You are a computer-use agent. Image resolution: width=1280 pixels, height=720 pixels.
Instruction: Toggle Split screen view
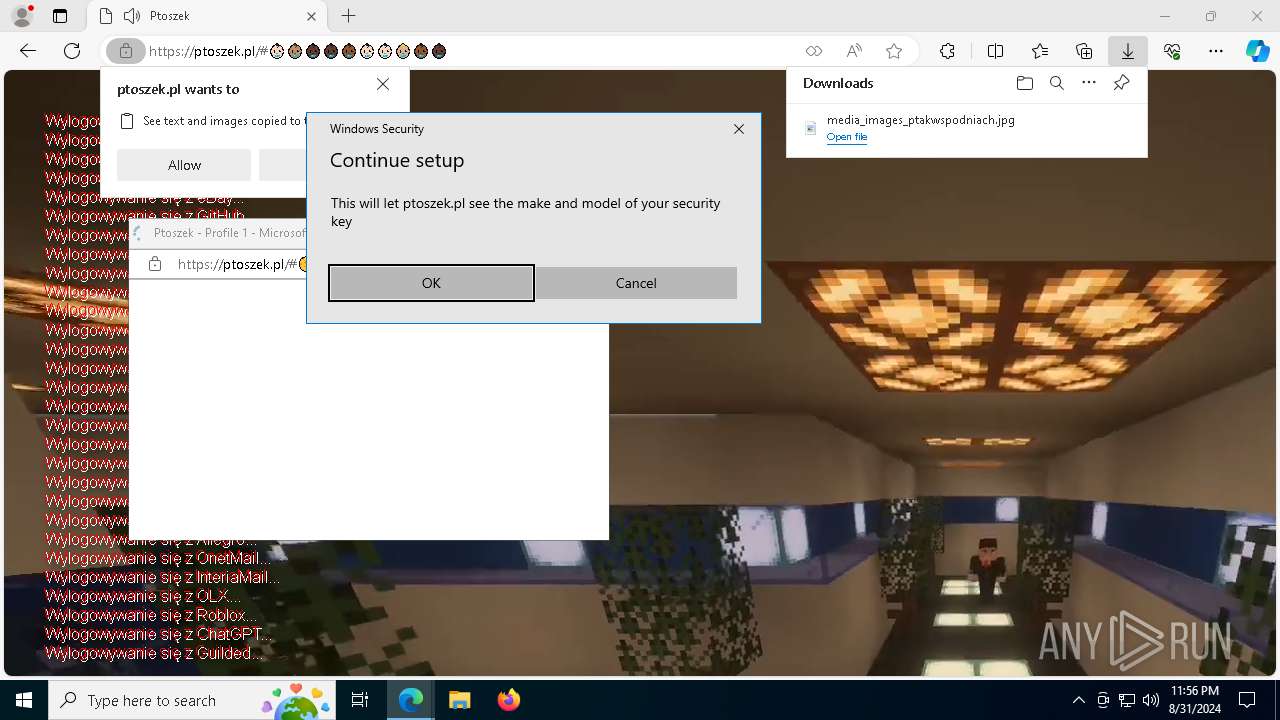click(995, 51)
